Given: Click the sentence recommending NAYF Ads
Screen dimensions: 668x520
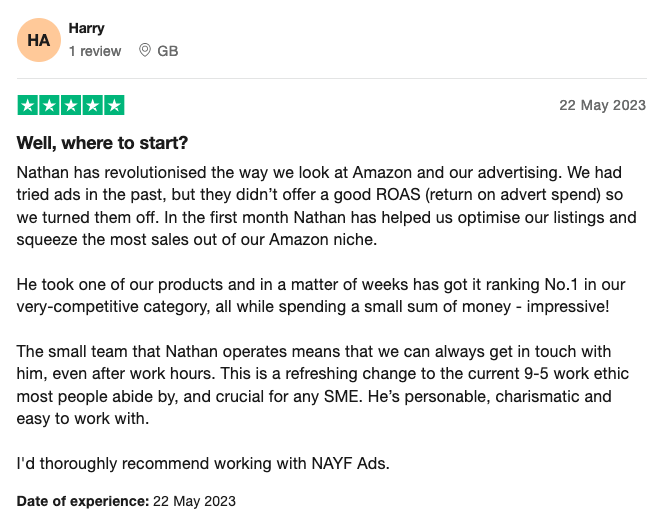Looking at the screenshot, I should click(x=203, y=463).
